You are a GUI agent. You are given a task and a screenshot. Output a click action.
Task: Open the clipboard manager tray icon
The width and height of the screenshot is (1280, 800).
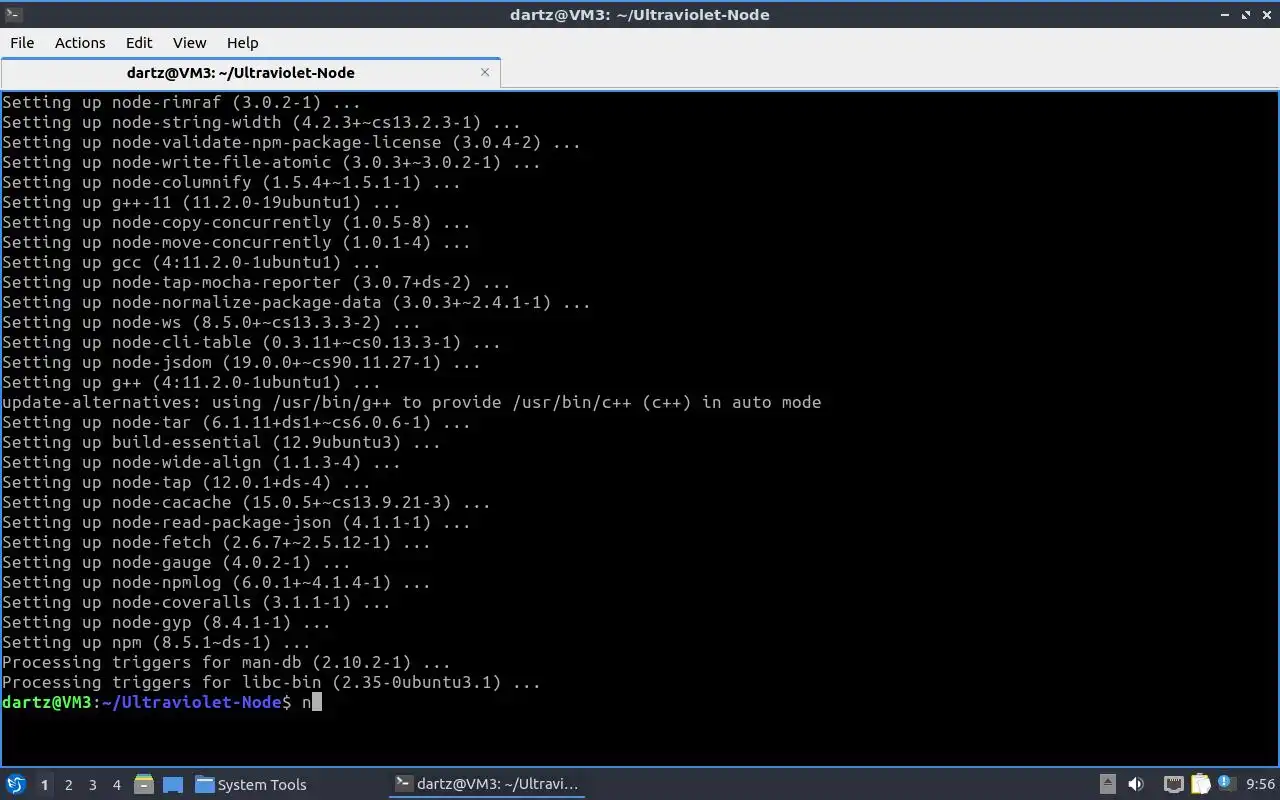(x=1200, y=784)
